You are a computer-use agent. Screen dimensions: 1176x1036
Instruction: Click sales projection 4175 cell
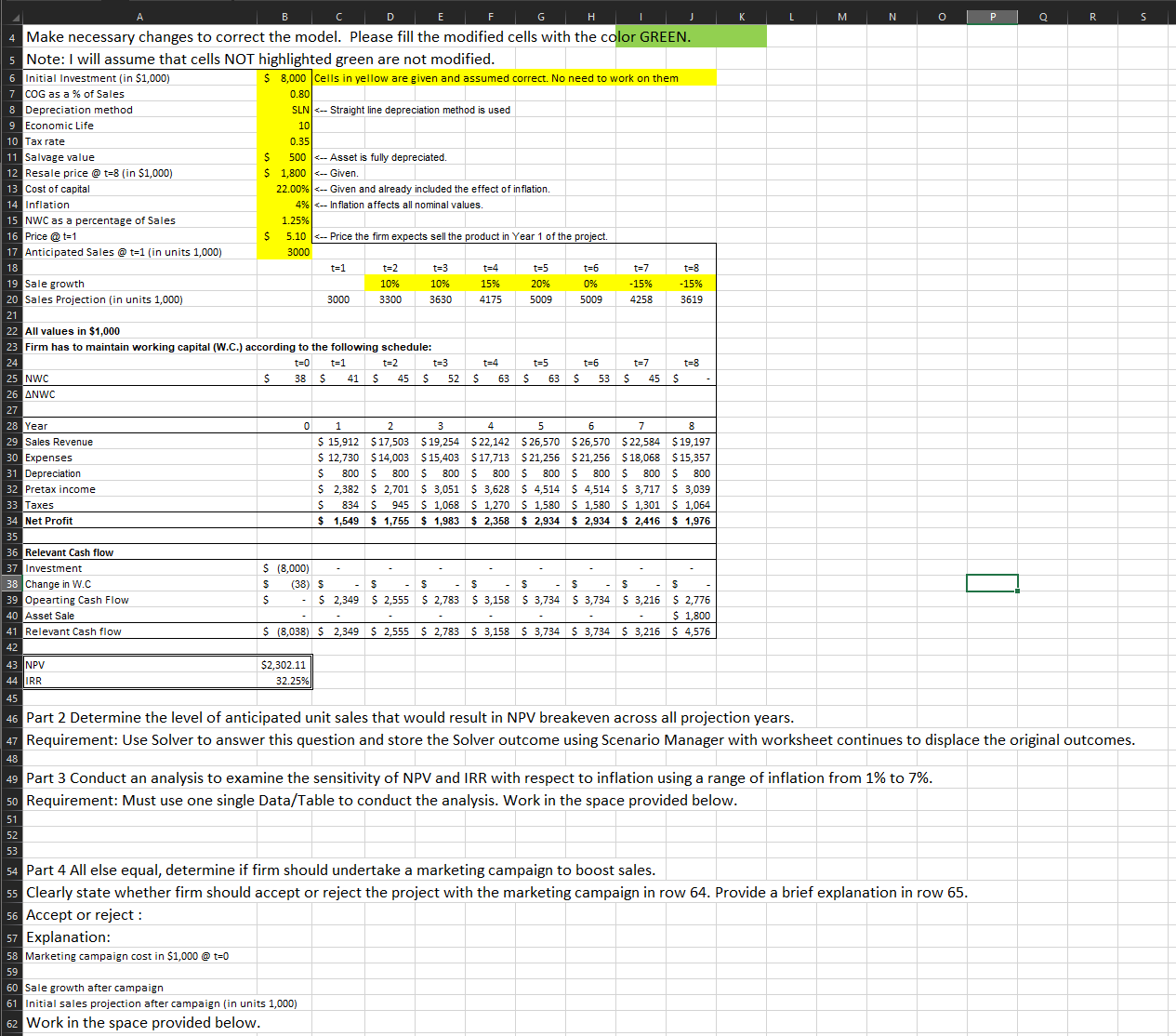[490, 299]
